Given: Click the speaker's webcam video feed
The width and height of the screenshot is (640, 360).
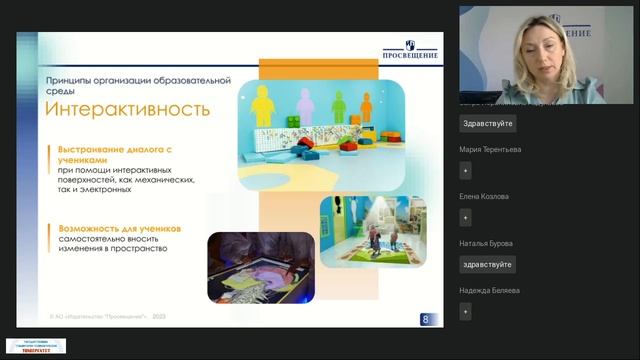Looking at the screenshot, I should pos(546,55).
